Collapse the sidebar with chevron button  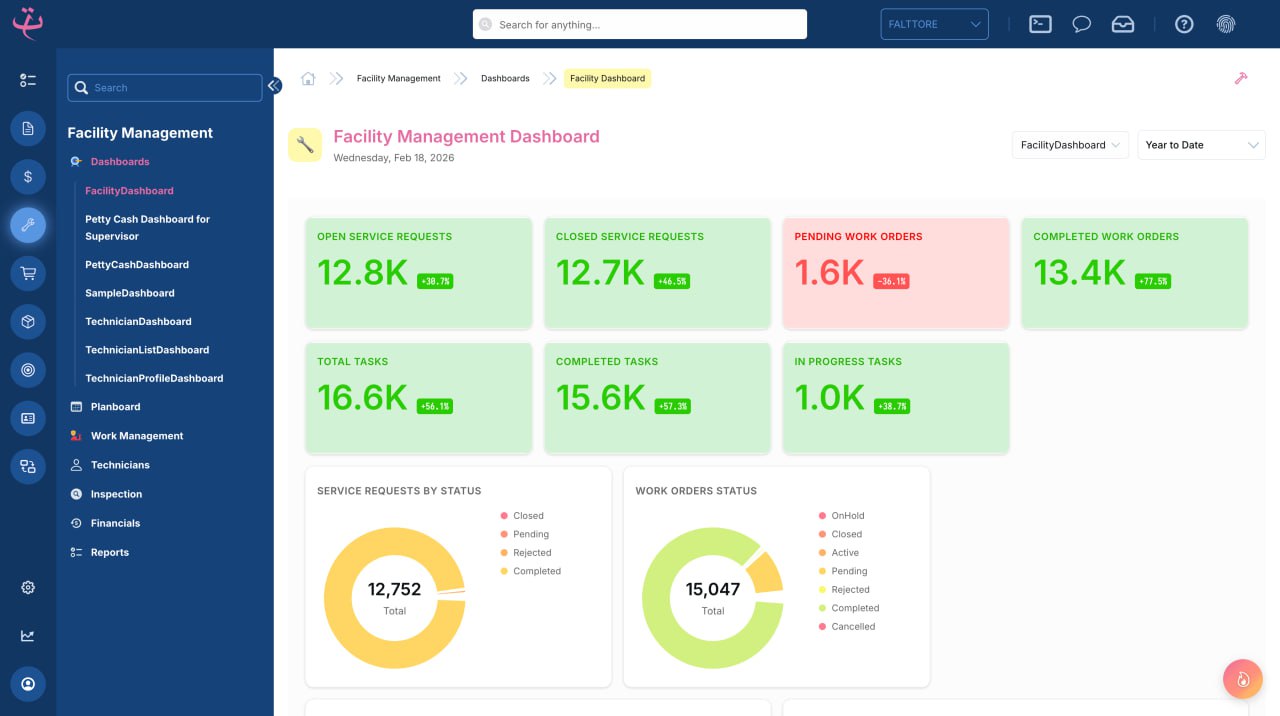click(274, 86)
